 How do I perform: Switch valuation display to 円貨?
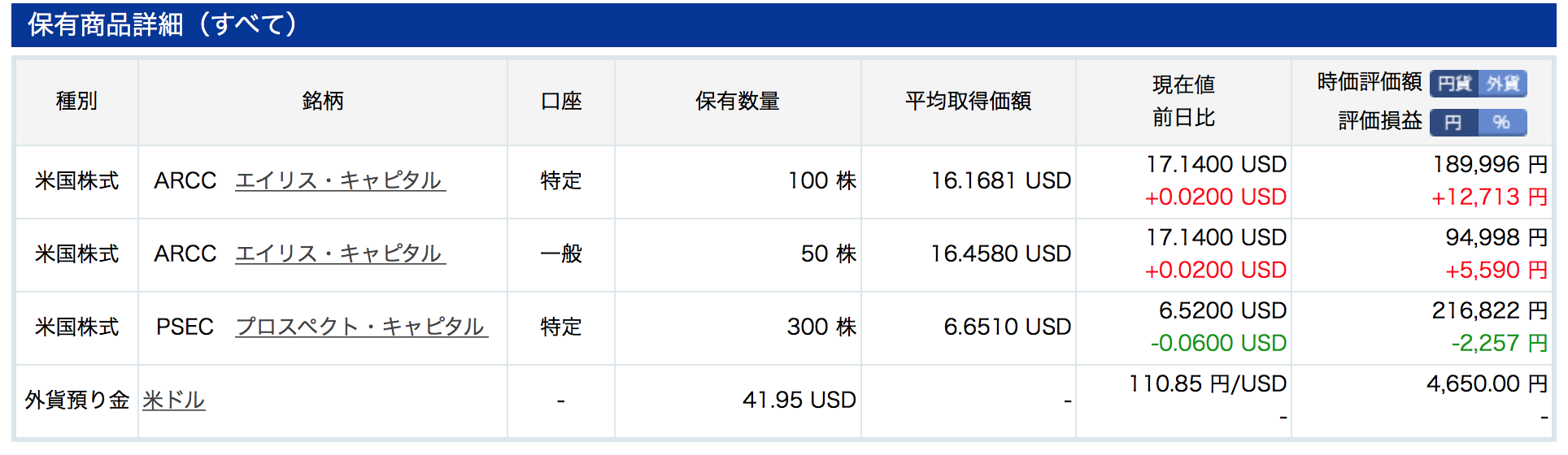click(x=1454, y=84)
